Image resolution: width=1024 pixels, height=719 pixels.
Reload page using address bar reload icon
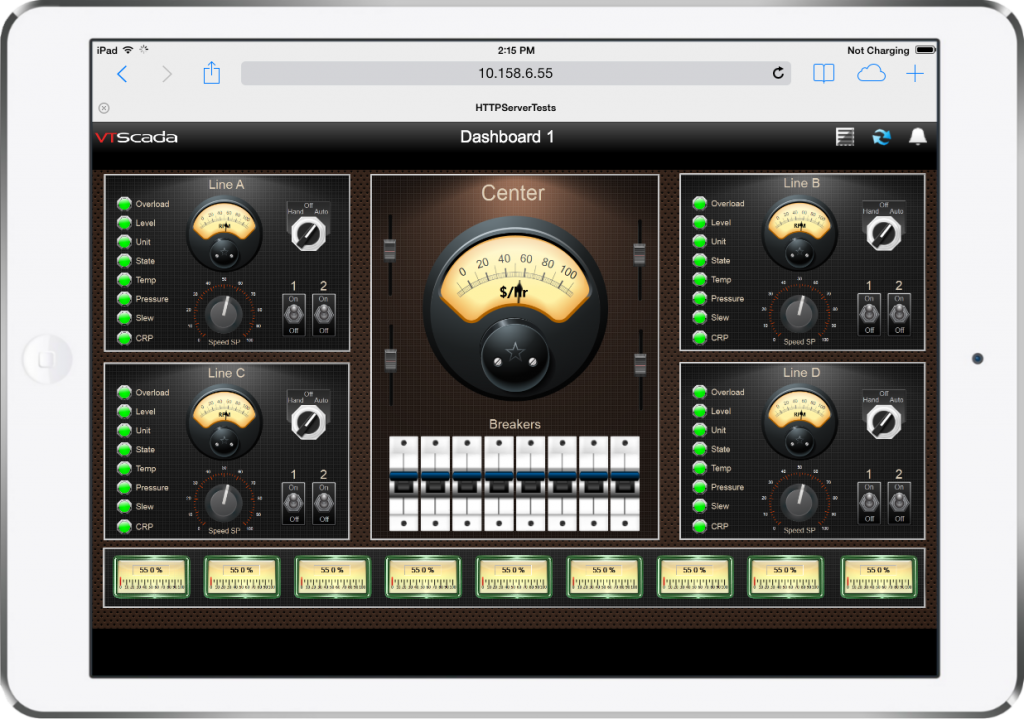(778, 74)
